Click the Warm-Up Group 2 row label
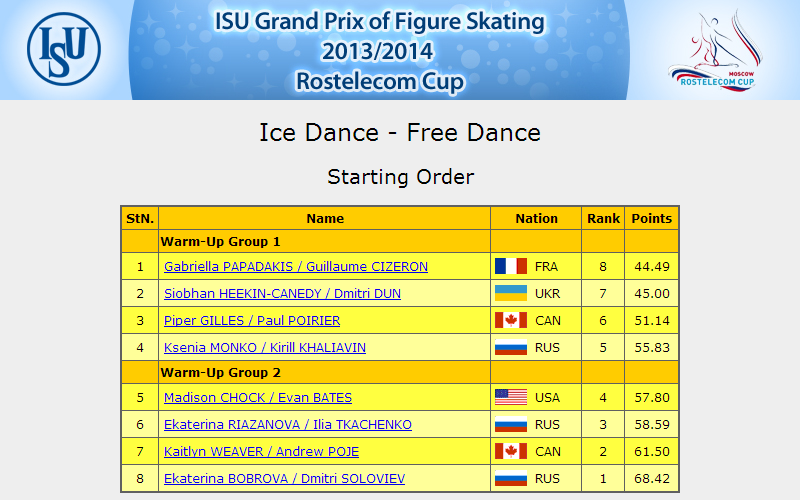800x500 pixels. point(220,372)
